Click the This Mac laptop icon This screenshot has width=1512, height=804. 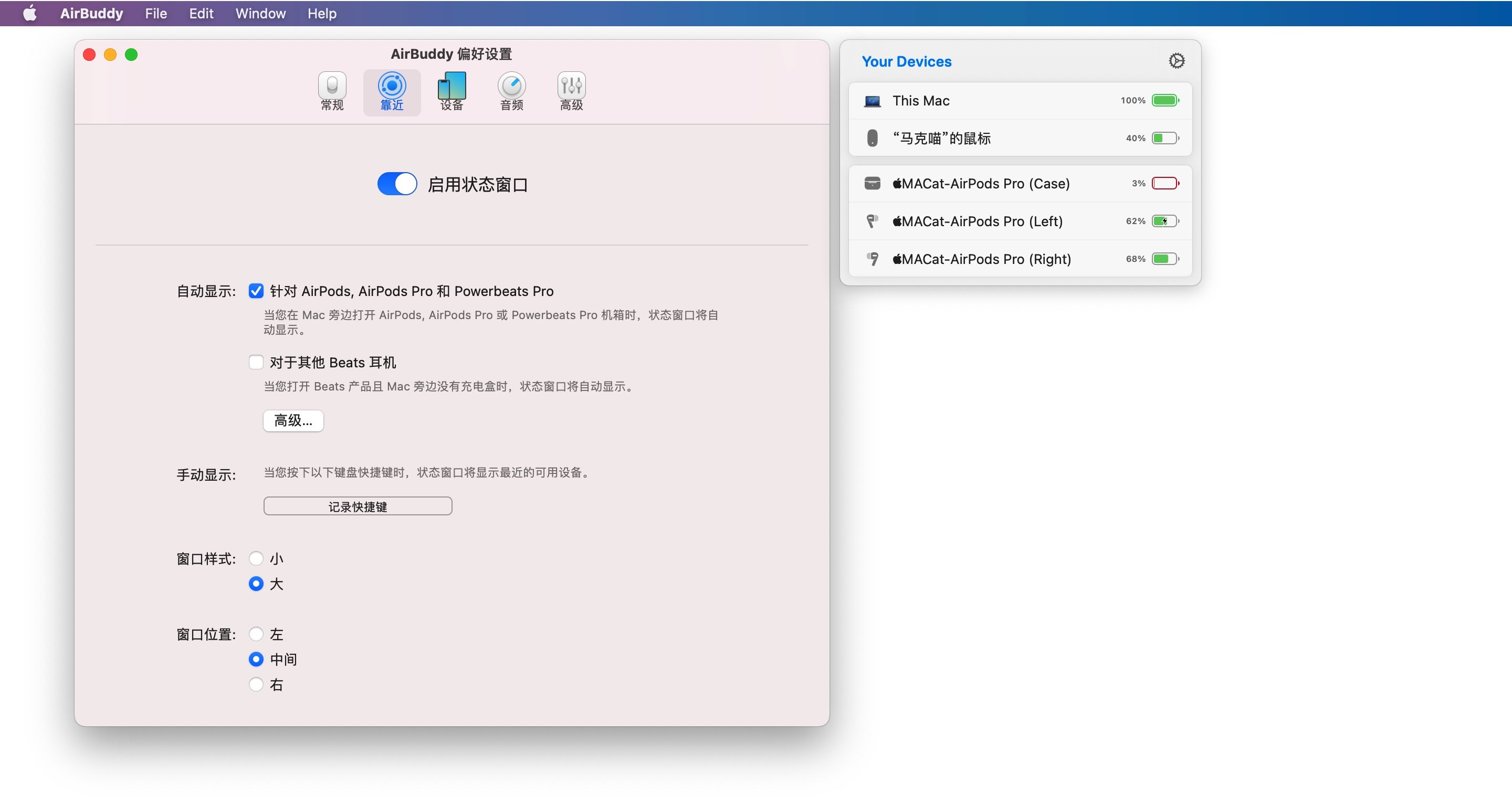coord(872,101)
